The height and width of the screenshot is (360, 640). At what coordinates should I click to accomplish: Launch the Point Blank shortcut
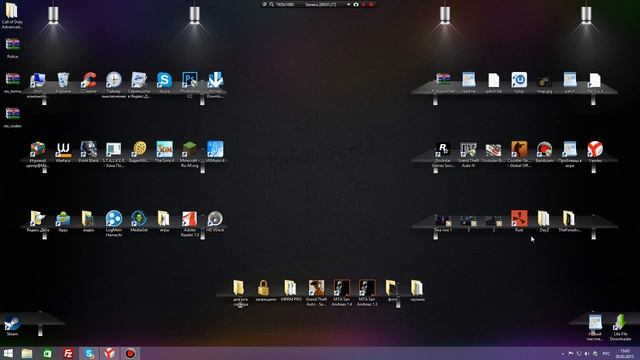point(89,150)
